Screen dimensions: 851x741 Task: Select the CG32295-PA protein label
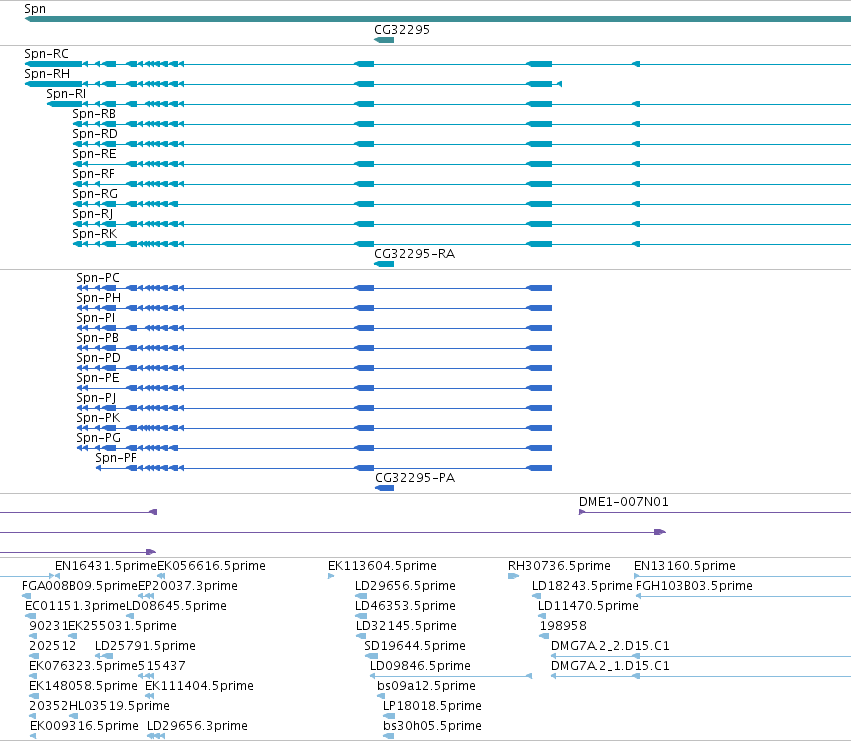click(415, 478)
